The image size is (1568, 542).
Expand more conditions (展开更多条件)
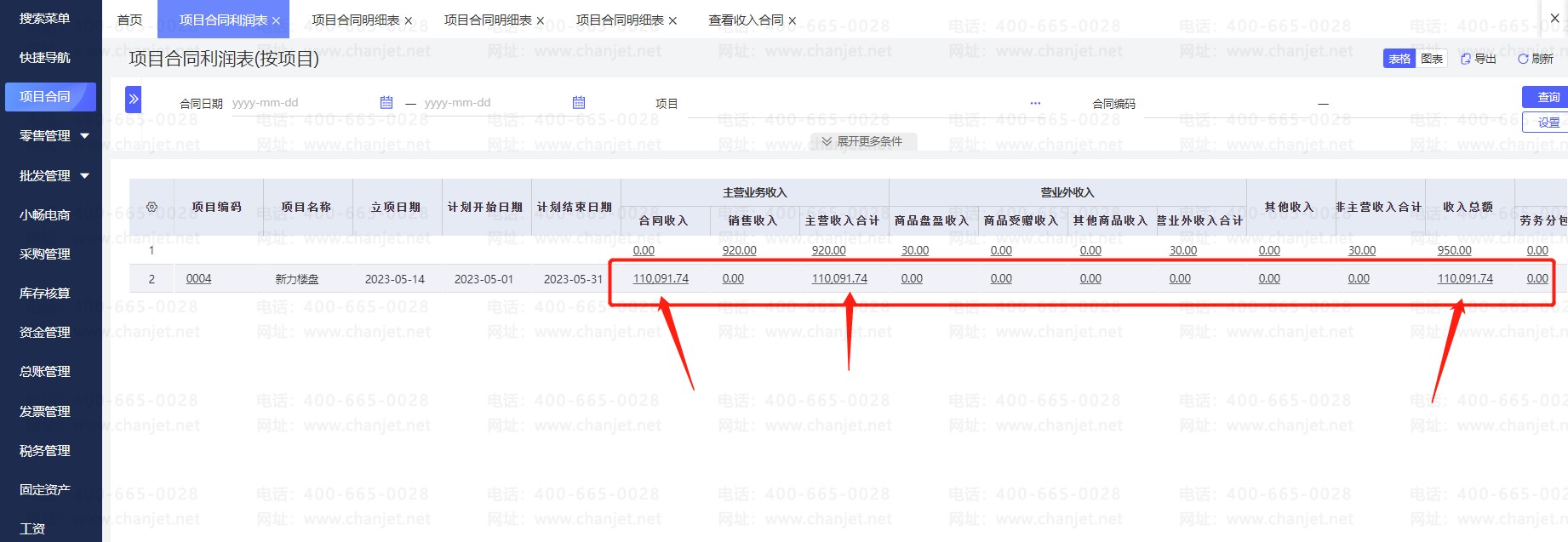[x=862, y=141]
